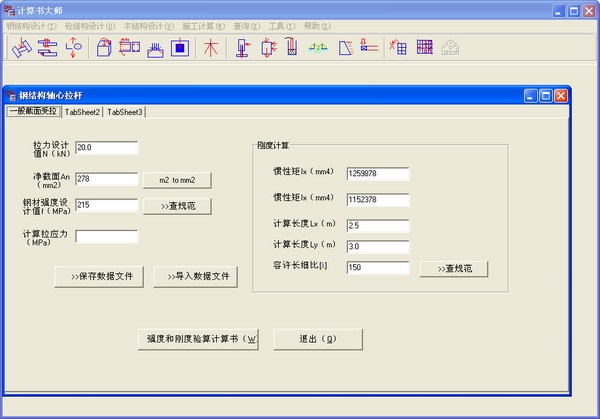Click the blue filled square section icon

(180, 47)
